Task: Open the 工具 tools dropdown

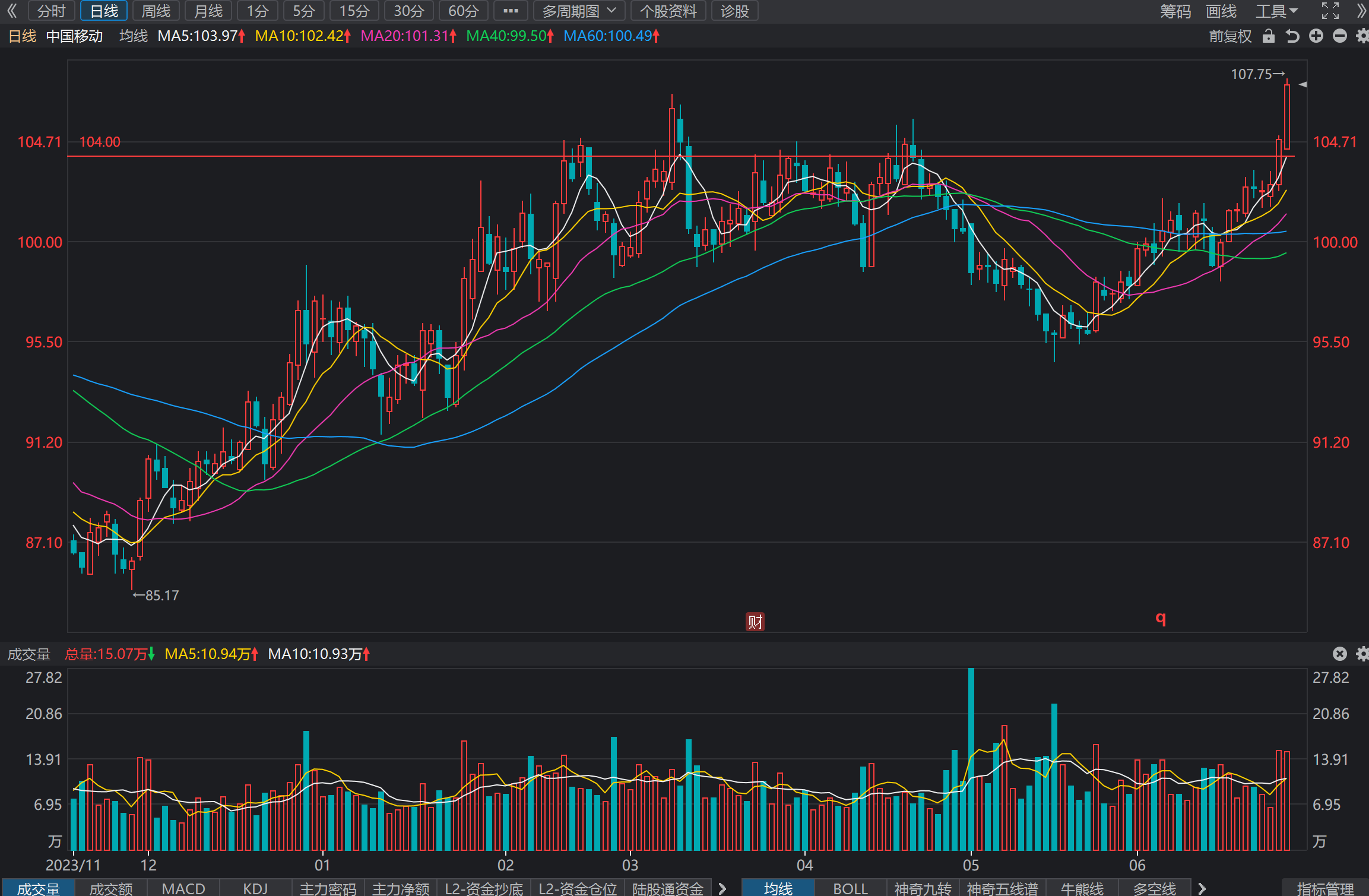Action: click(1277, 11)
